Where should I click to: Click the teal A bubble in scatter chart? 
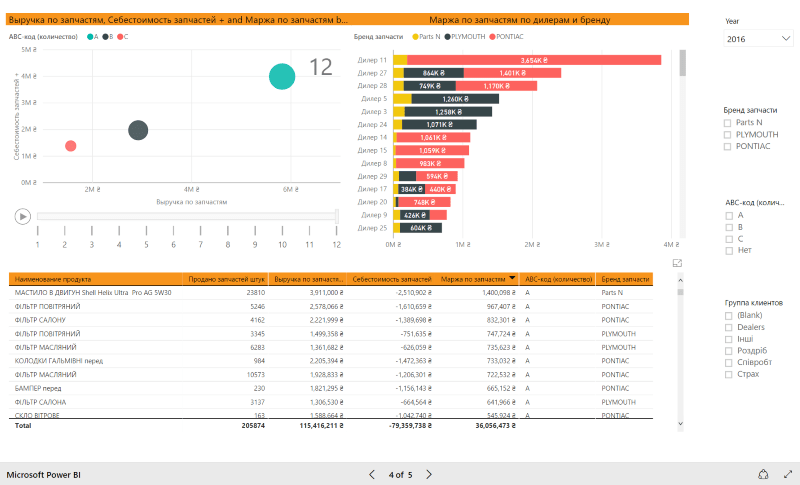pyautogui.click(x=282, y=76)
